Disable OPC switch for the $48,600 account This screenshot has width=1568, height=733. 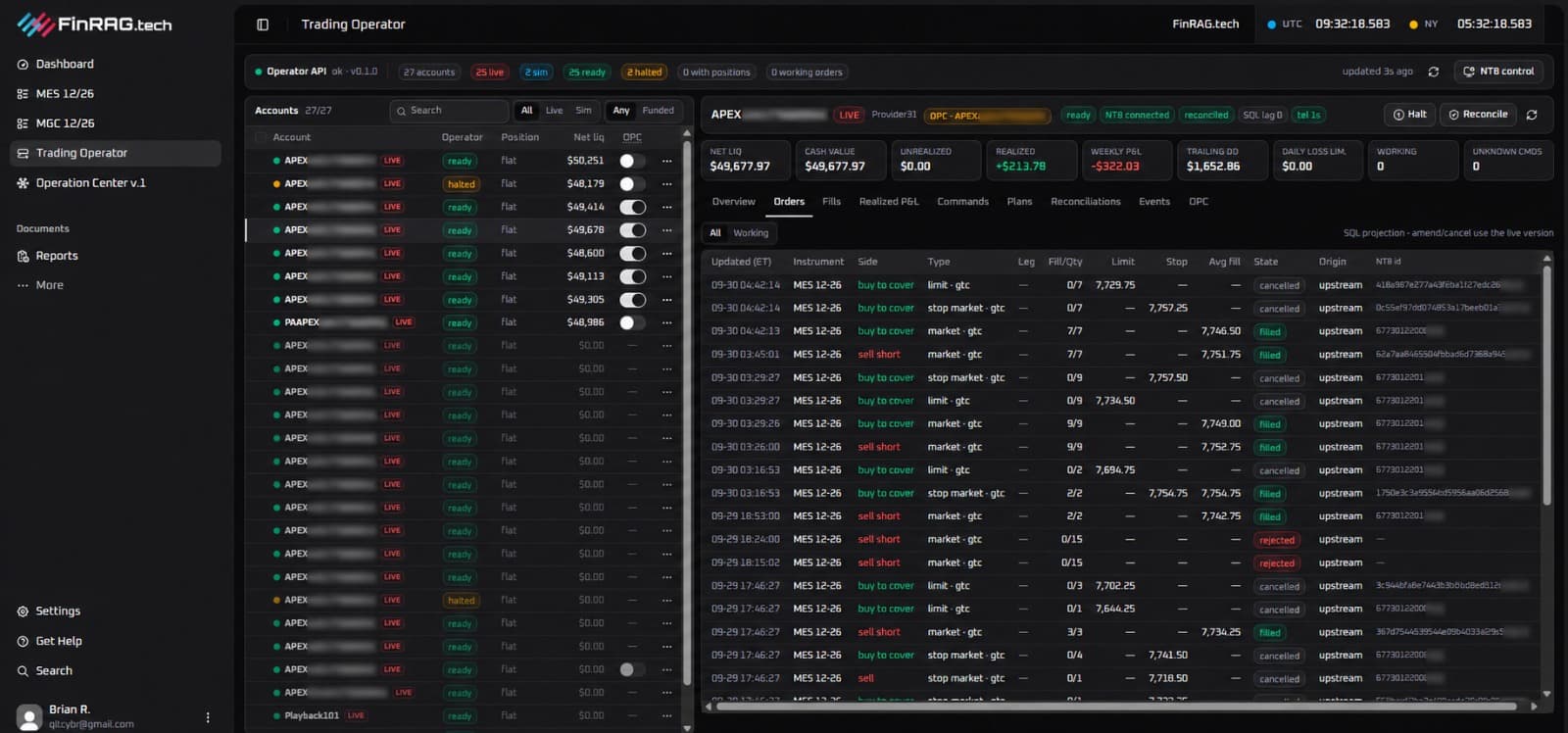(632, 253)
